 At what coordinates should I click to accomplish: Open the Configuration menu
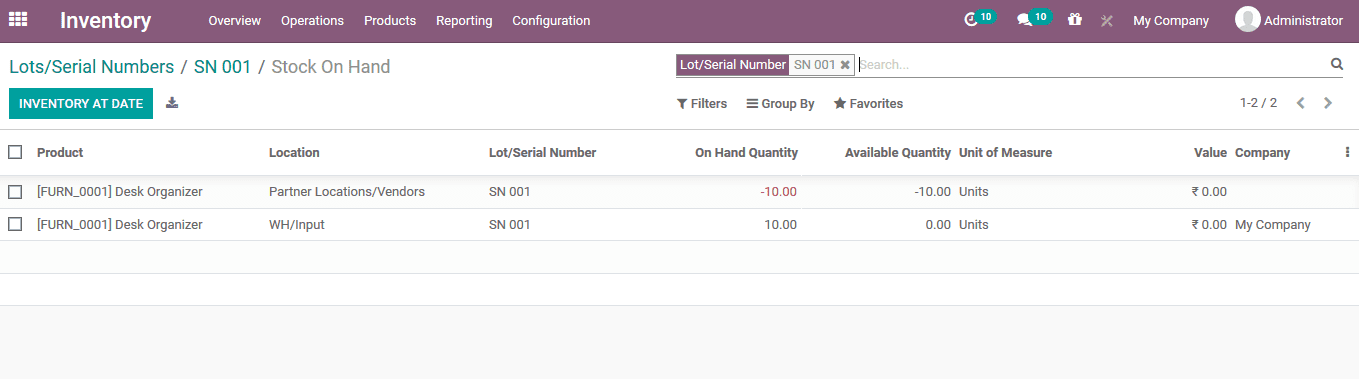551,20
